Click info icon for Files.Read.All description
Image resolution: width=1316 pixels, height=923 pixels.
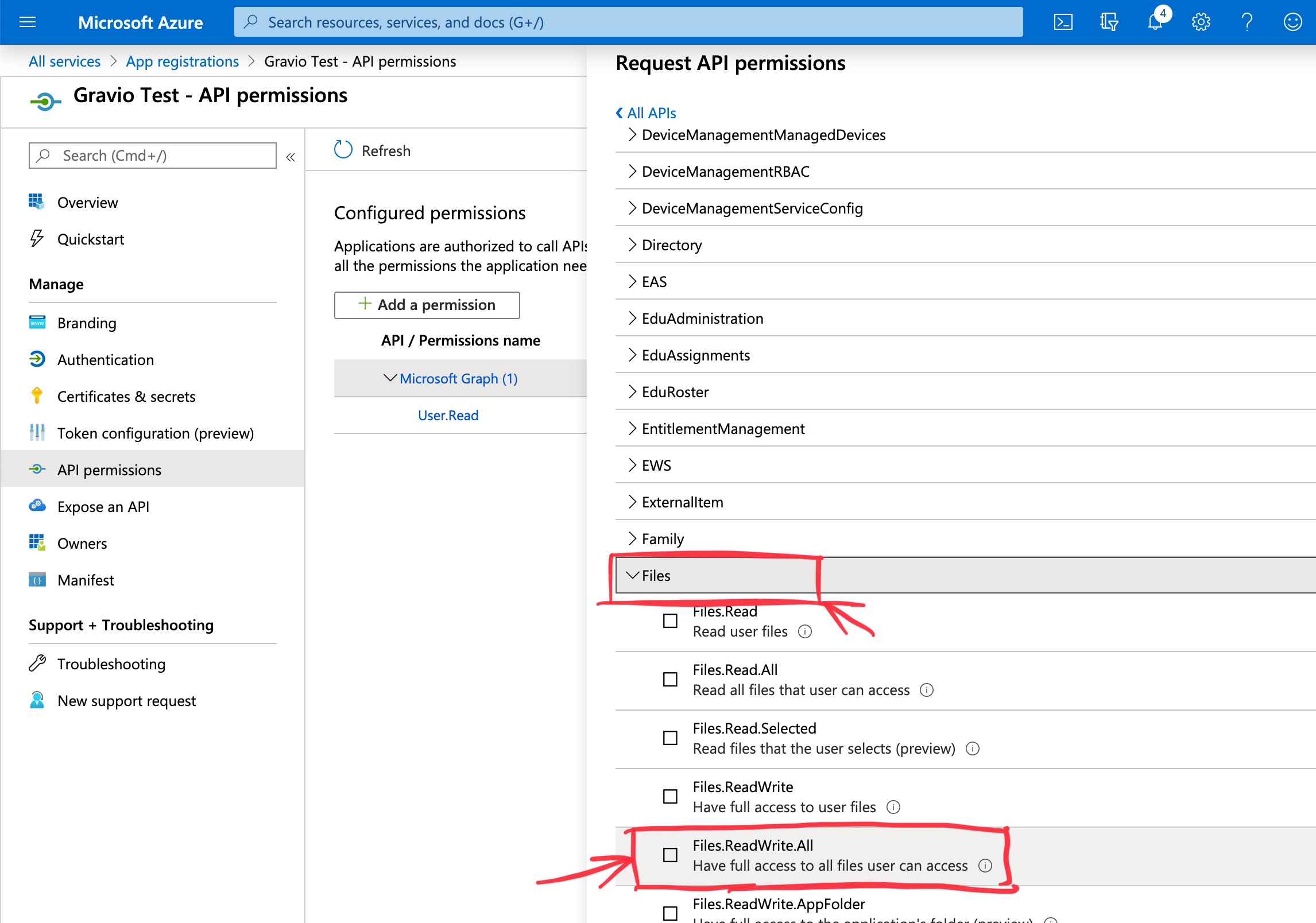pos(927,690)
